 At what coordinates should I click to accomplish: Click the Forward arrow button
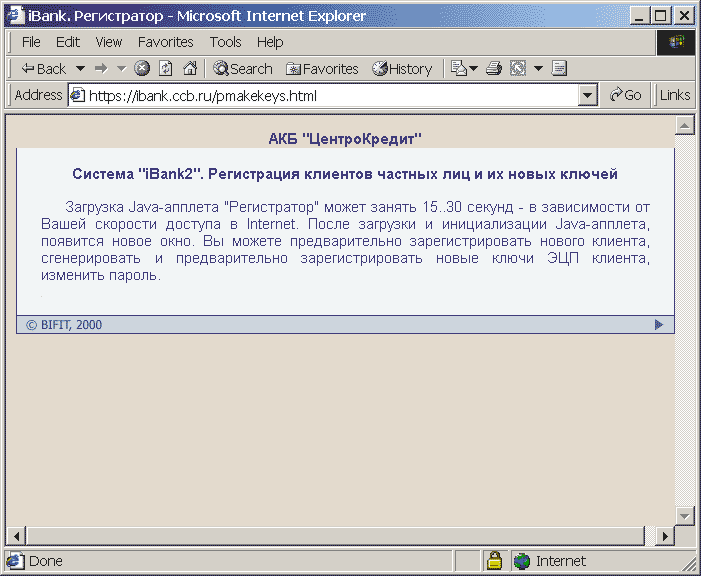pos(101,69)
